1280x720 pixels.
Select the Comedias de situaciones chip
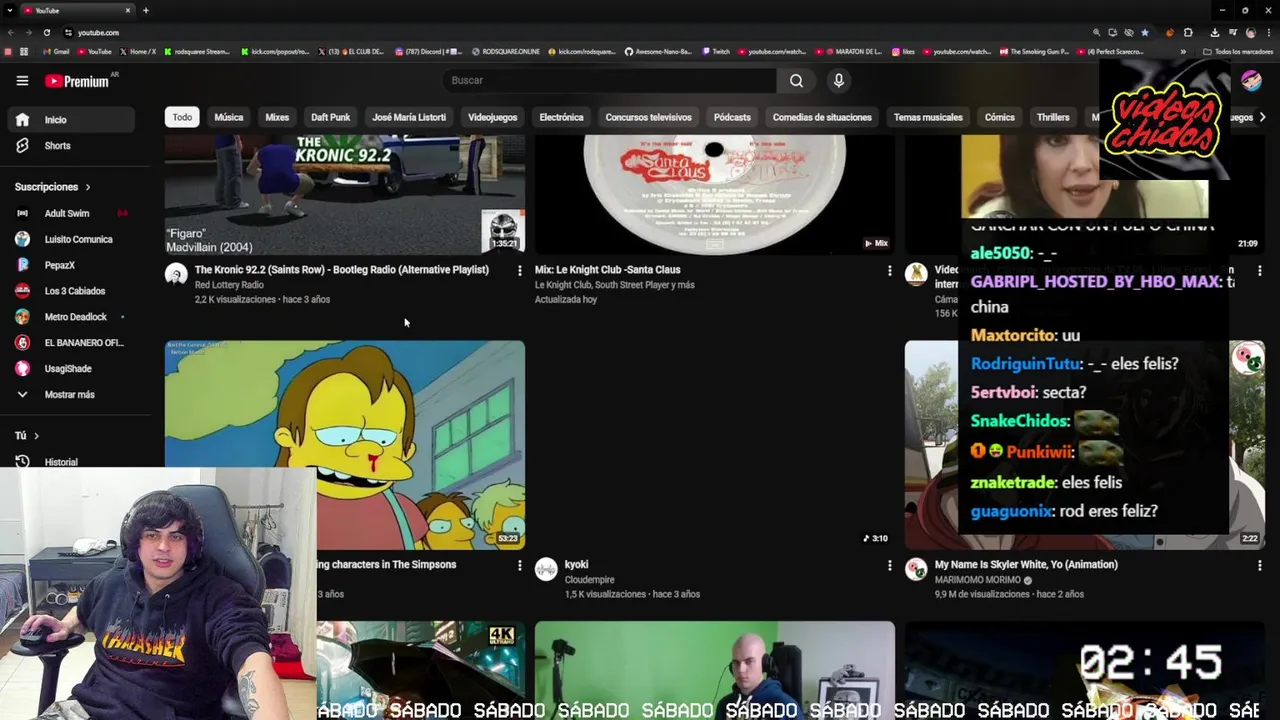(822, 117)
